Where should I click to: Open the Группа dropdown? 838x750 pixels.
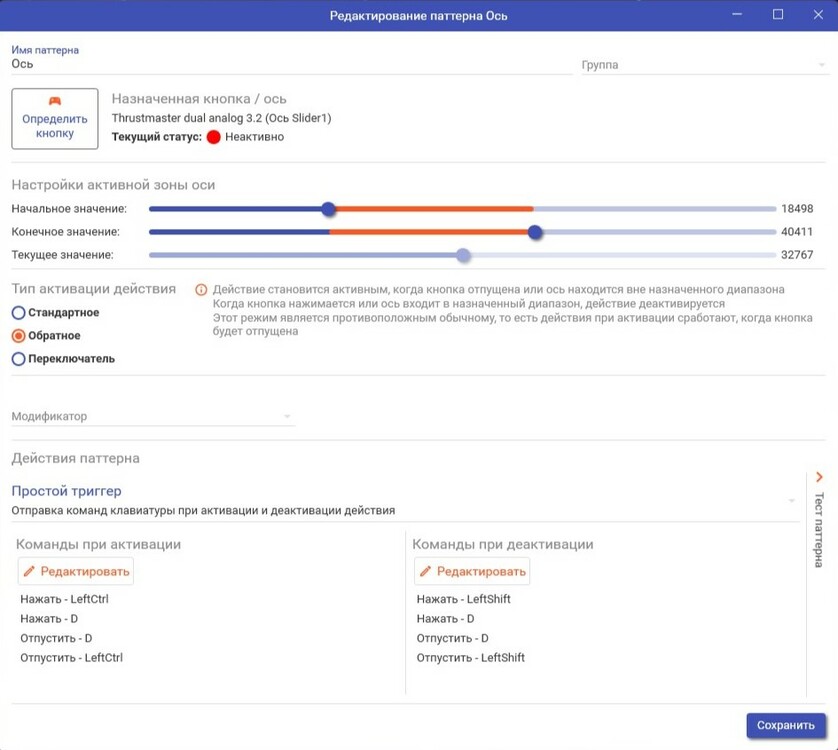tap(703, 65)
